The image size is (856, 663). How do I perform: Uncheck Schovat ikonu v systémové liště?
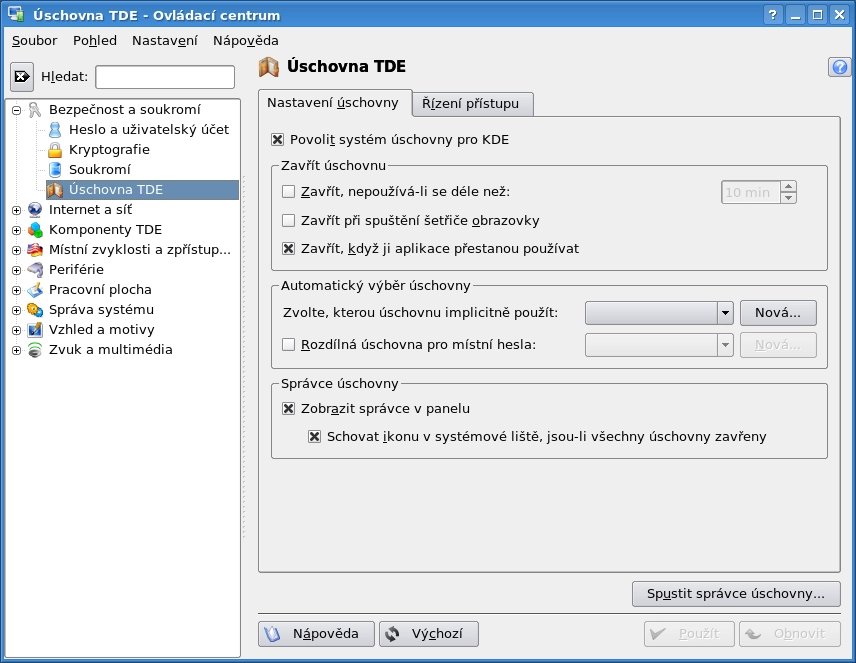point(314,436)
